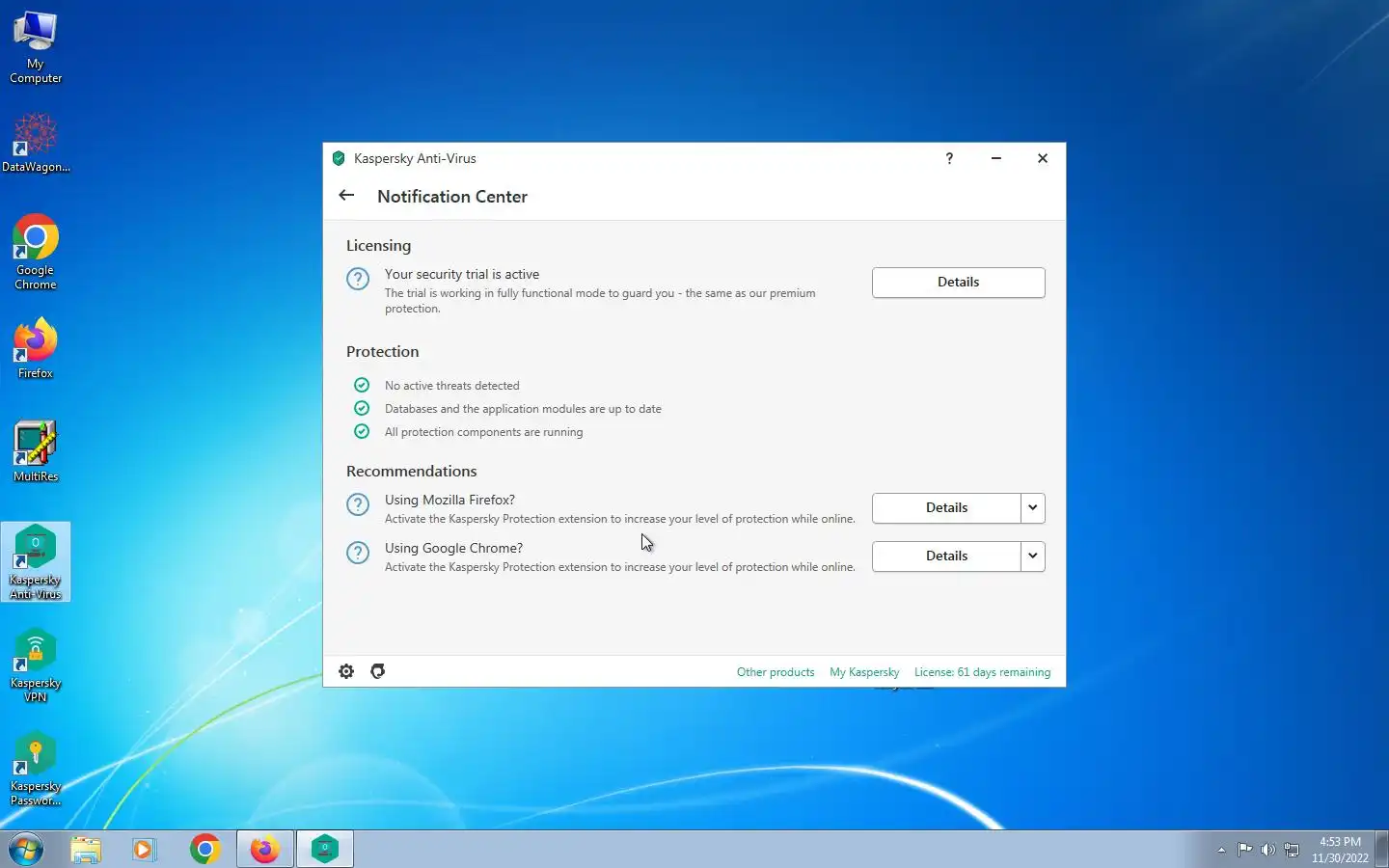Select the MultiRes desktop shortcut
This screenshot has height=868, width=1389.
(36, 451)
